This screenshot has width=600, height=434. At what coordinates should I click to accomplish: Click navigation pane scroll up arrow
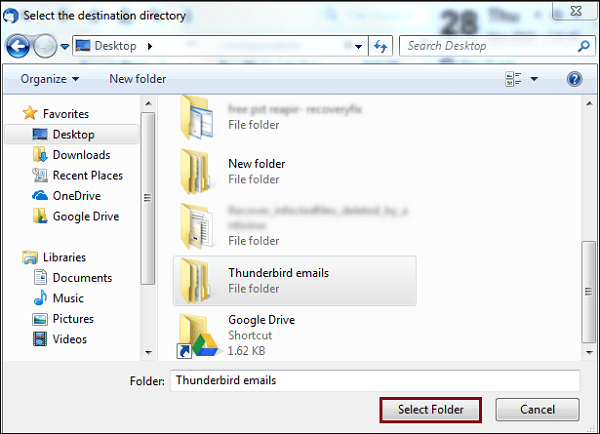click(148, 103)
